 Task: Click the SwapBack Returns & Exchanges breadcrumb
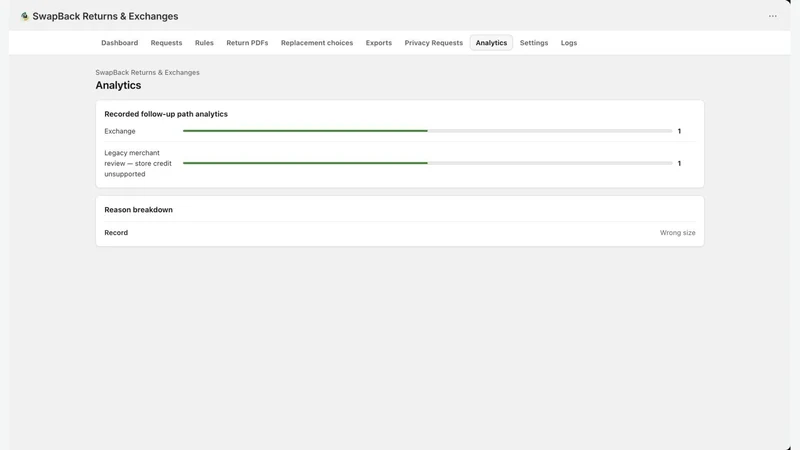coord(147,72)
